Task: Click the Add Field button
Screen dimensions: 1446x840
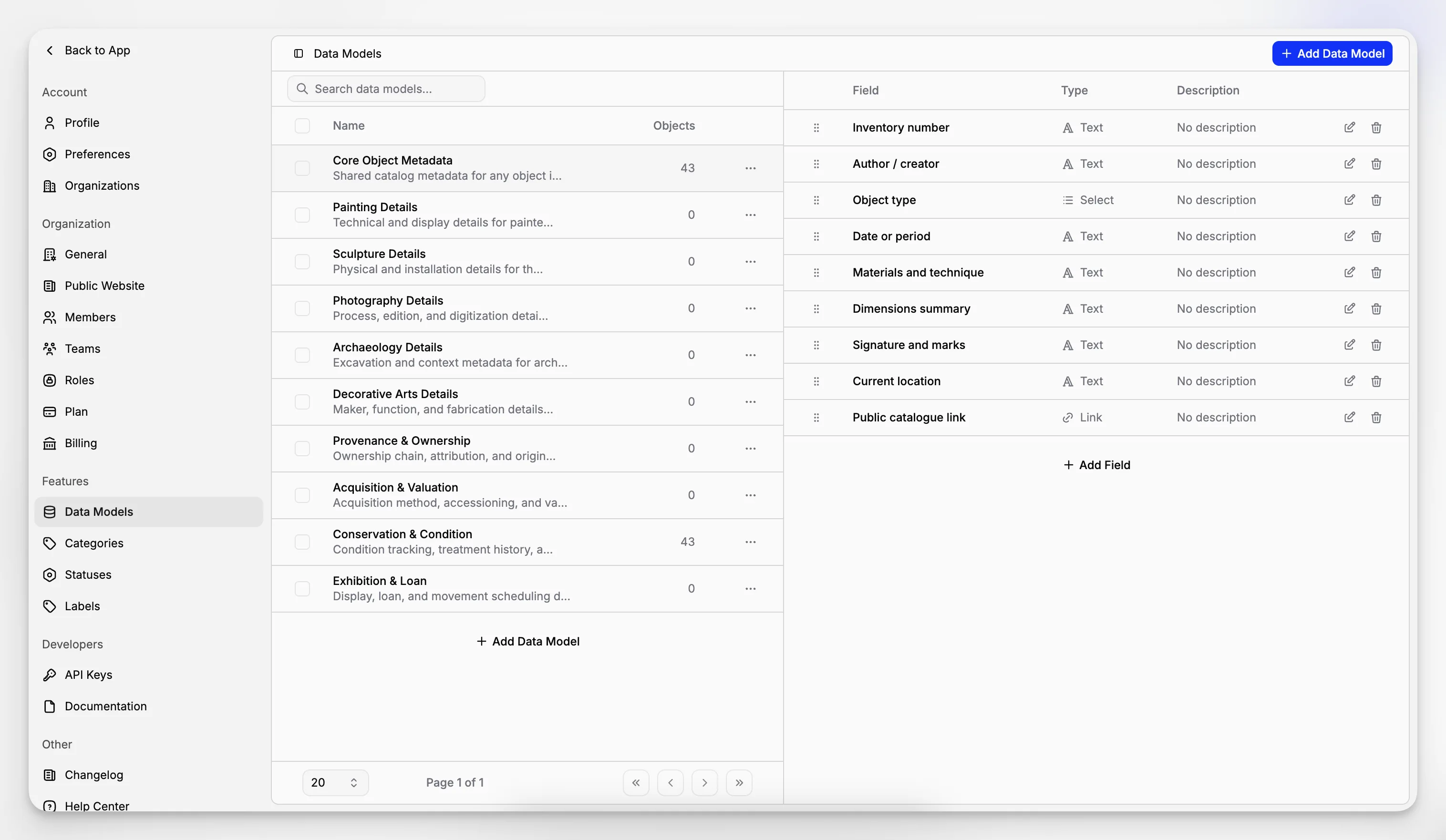Action: coord(1096,465)
